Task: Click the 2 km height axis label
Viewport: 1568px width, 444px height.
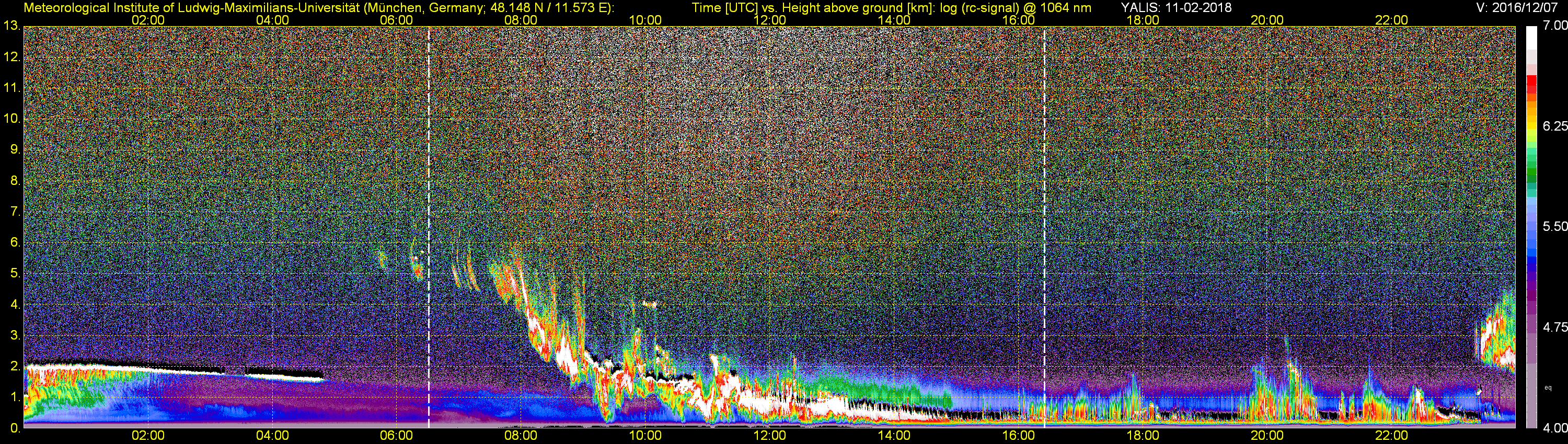Action: click(15, 366)
